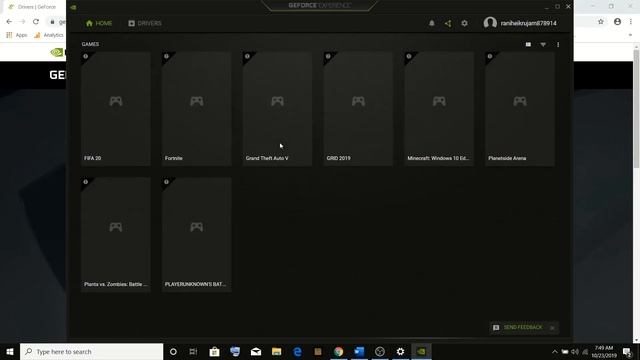Image resolution: width=640 pixels, height=360 pixels.
Task: Select the PLAYERUNKNOWN'S BATTLEGROUNDS tile
Action: point(196,234)
